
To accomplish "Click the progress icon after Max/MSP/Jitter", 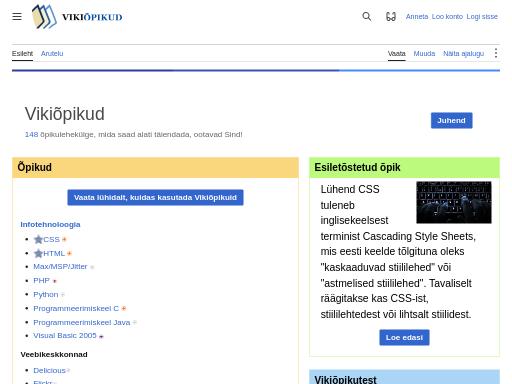I will click(92, 267).
